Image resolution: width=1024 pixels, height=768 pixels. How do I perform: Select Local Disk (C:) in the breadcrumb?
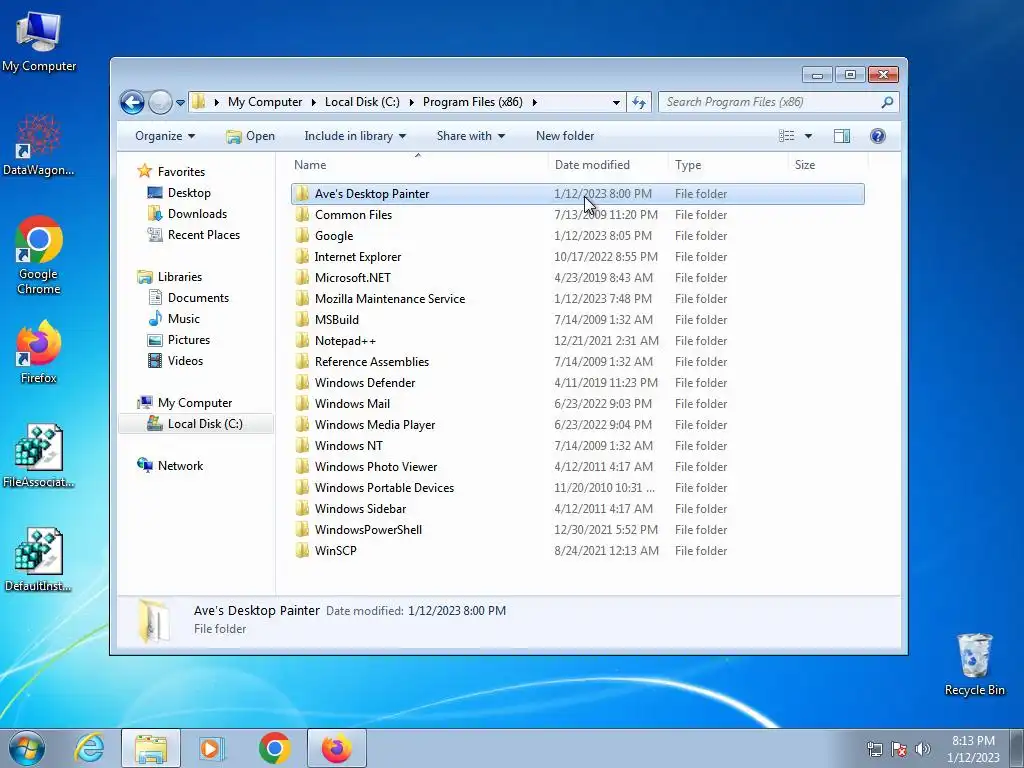362,102
